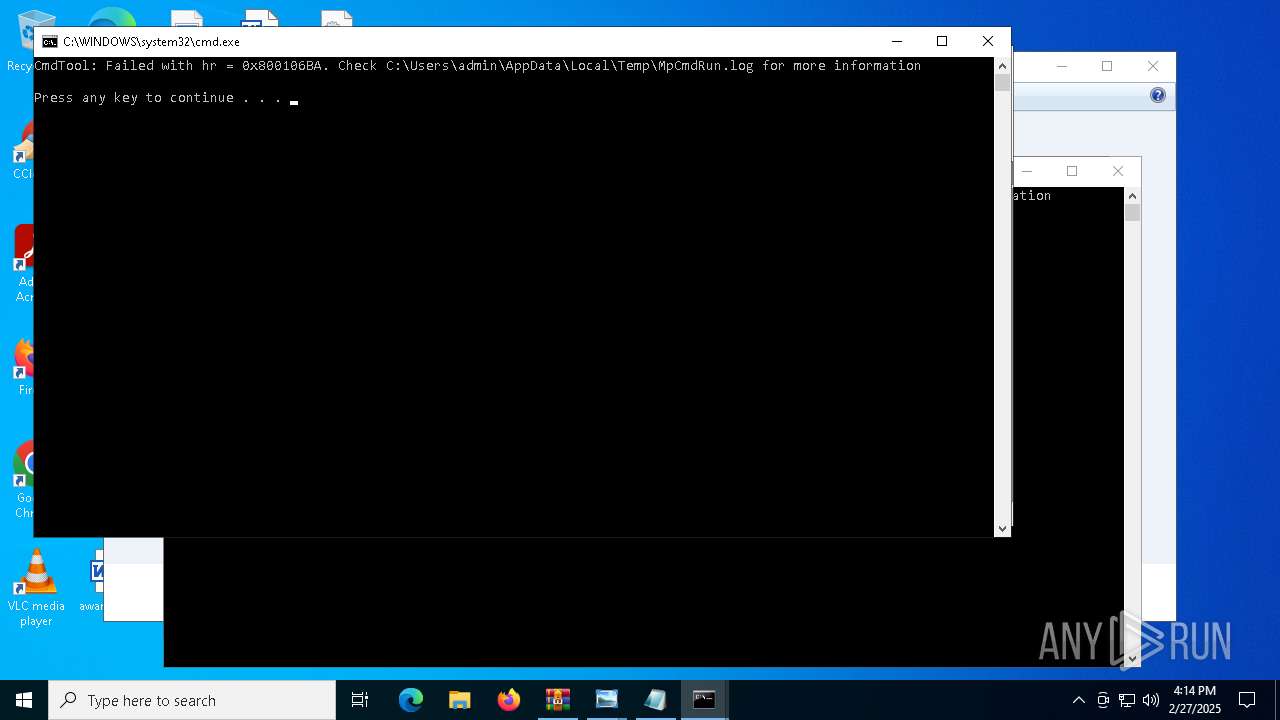Click the down arrow of the front cmd scrollbar
The height and width of the screenshot is (720, 1280).
click(1002, 528)
